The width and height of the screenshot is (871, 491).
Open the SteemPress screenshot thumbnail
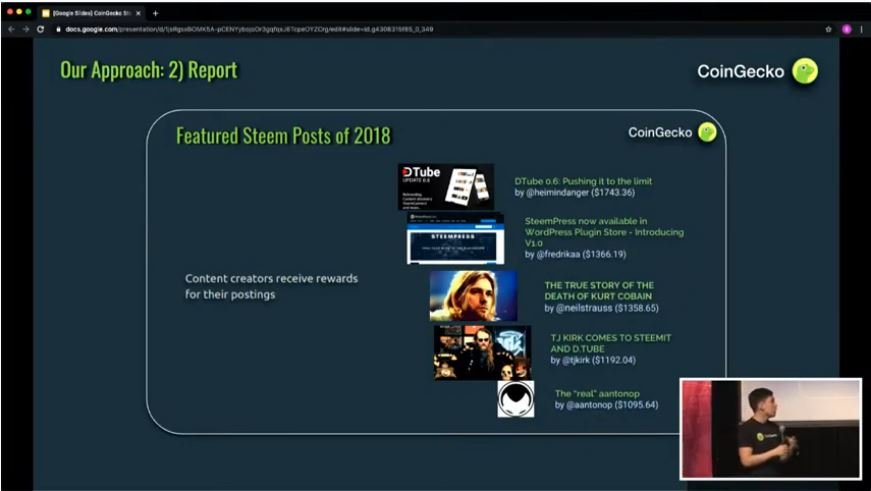coord(455,238)
